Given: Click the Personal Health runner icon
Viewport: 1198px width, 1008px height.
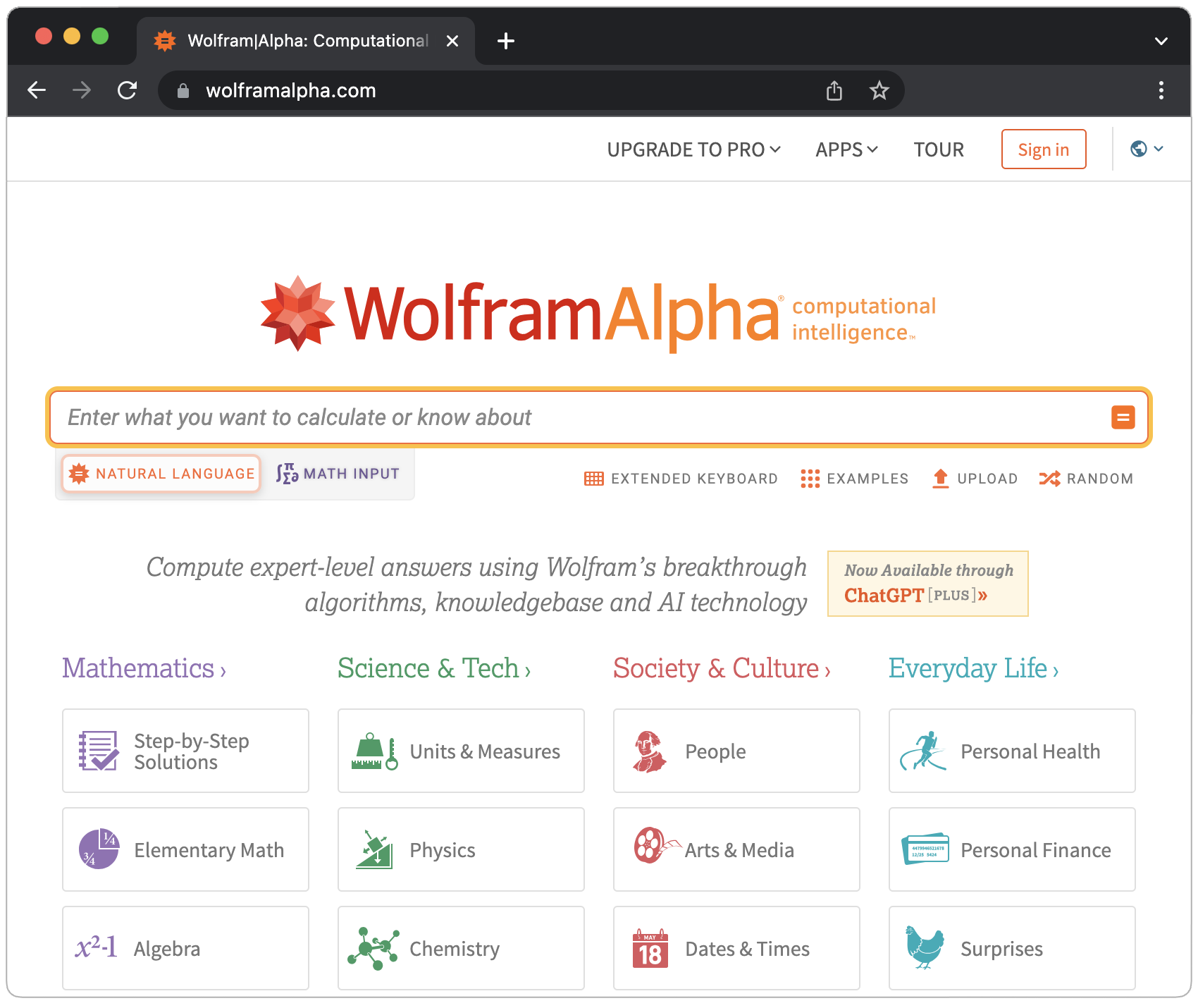Looking at the screenshot, I should coord(923,751).
